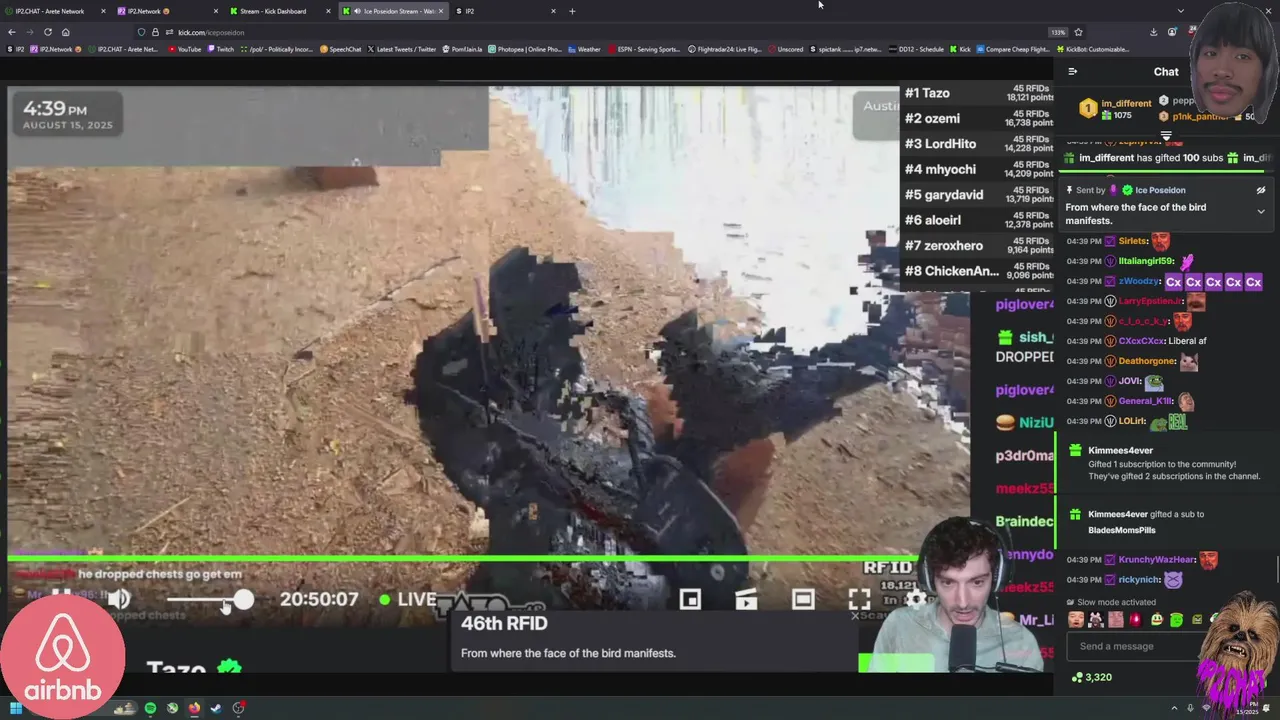Viewport: 1280px width, 720px height.
Task: Reload the current page
Action: (x=47, y=32)
